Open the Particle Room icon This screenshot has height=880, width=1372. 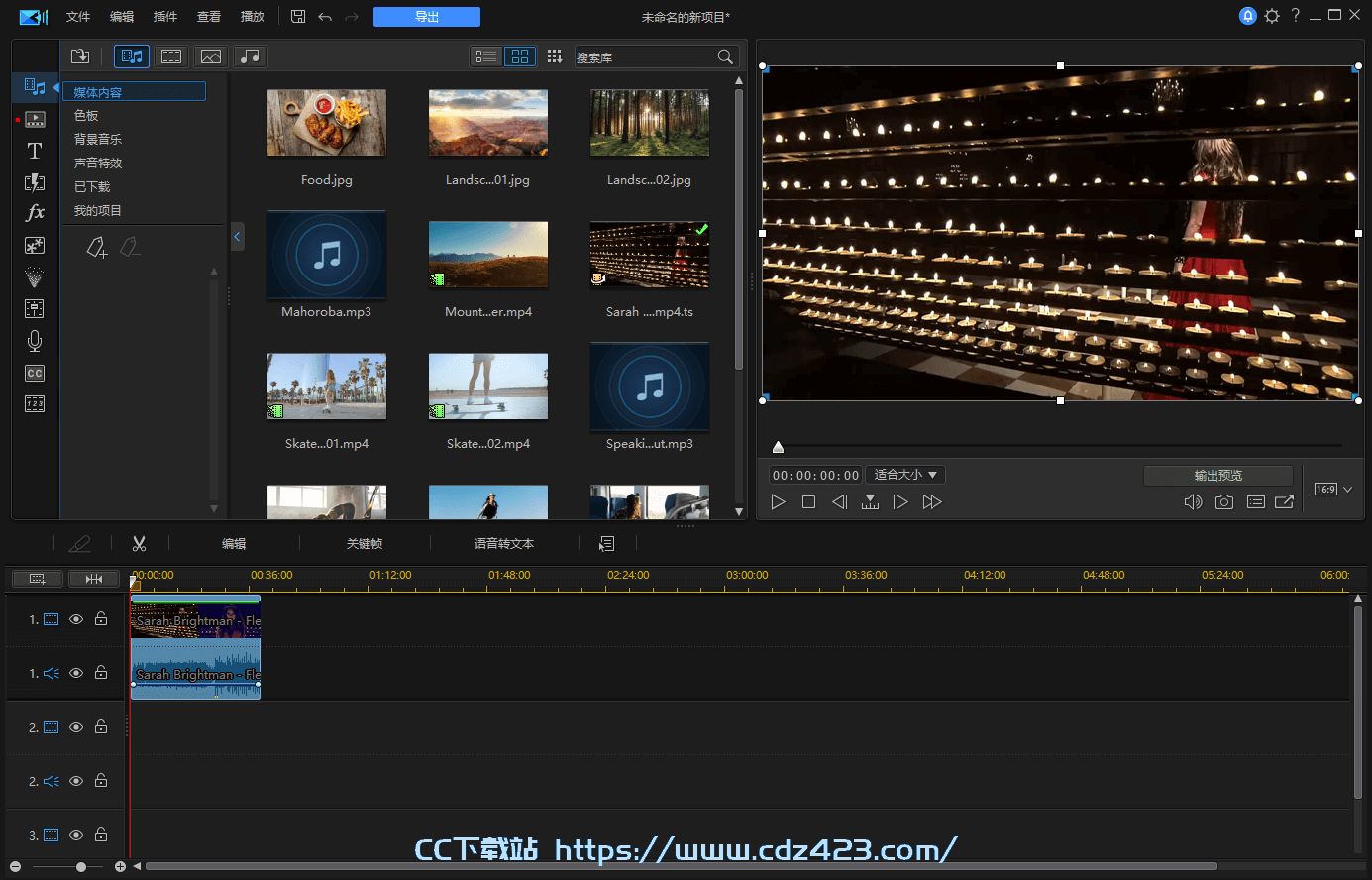pos(35,276)
